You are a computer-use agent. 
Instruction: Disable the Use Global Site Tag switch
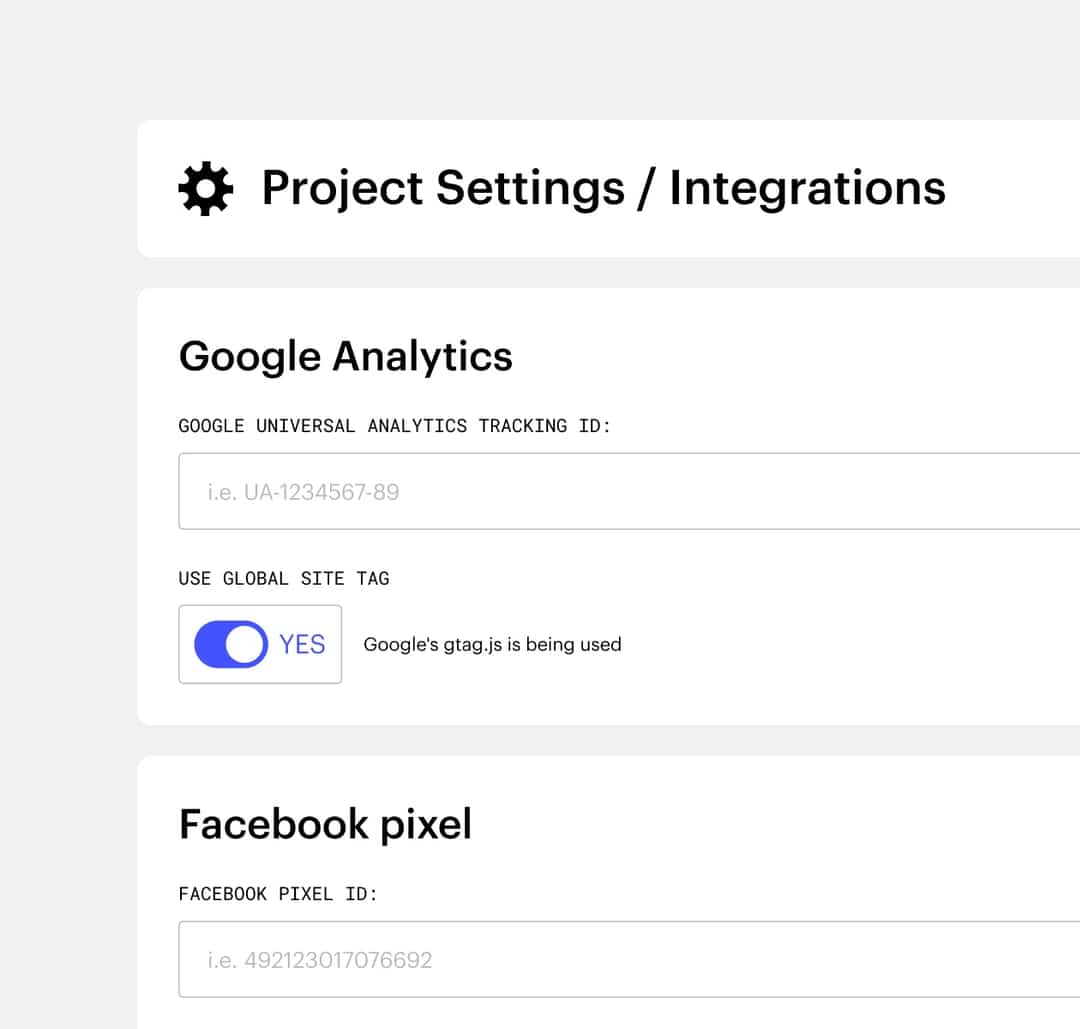(231, 644)
